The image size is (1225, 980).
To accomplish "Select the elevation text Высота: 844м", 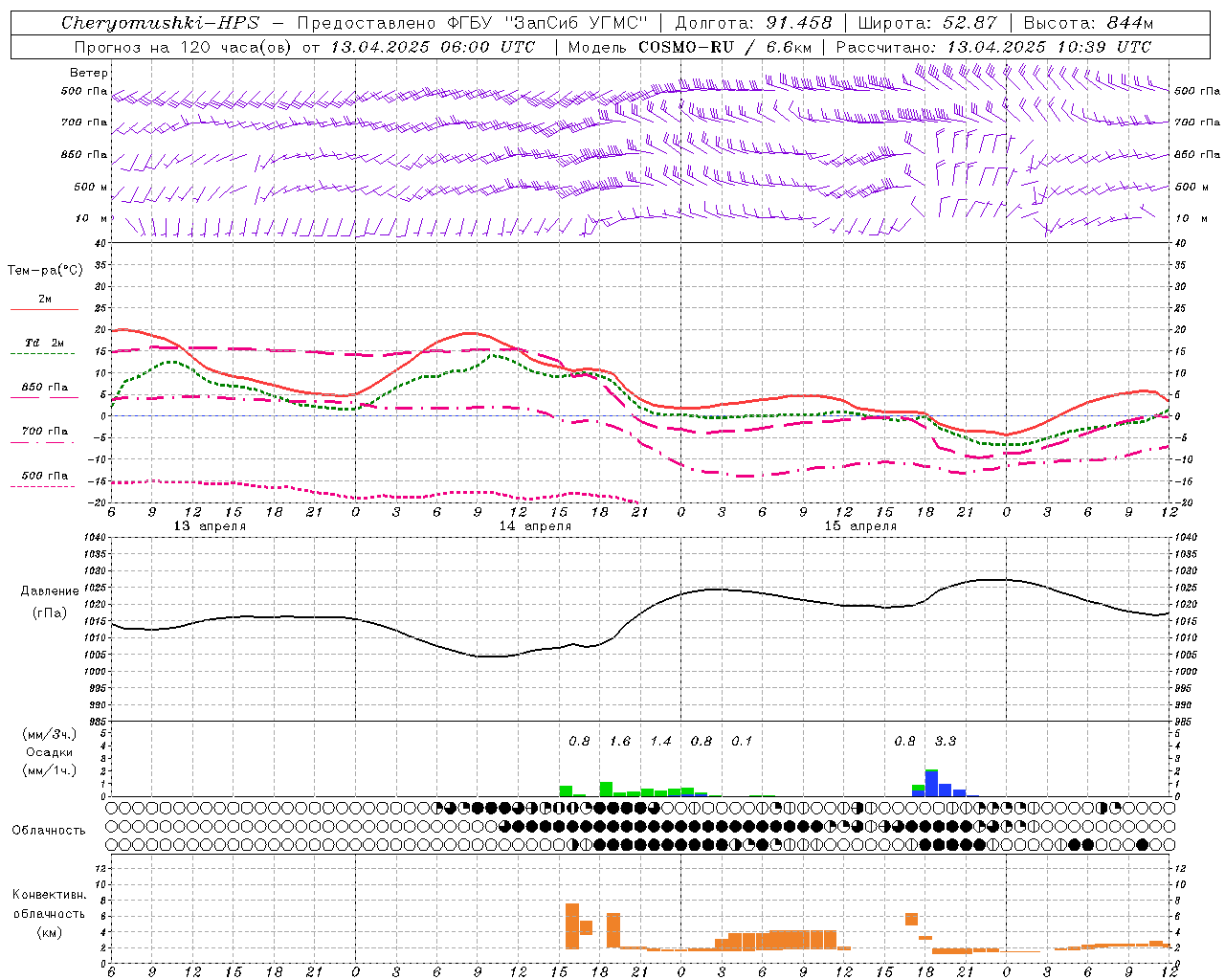I will coord(1088,23).
